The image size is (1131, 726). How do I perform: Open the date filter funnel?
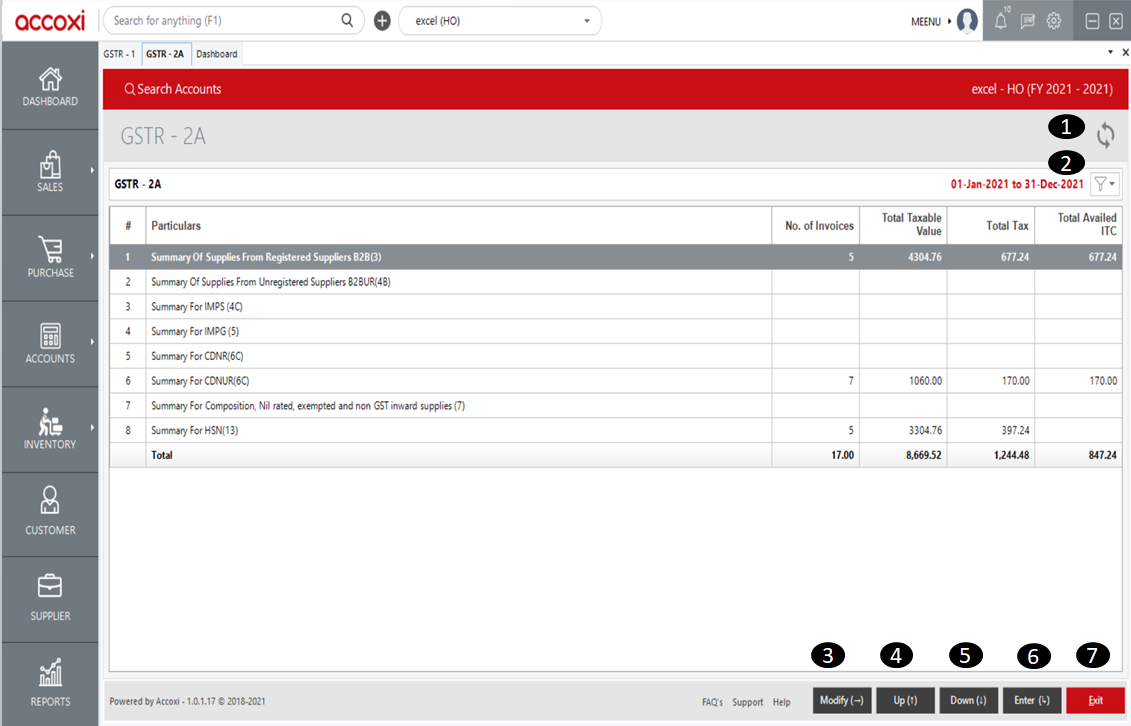(1104, 184)
